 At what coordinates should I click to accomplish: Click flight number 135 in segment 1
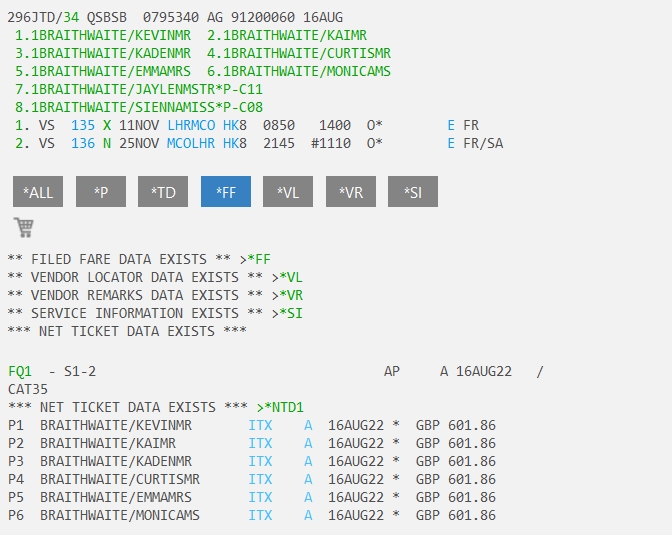point(83,125)
